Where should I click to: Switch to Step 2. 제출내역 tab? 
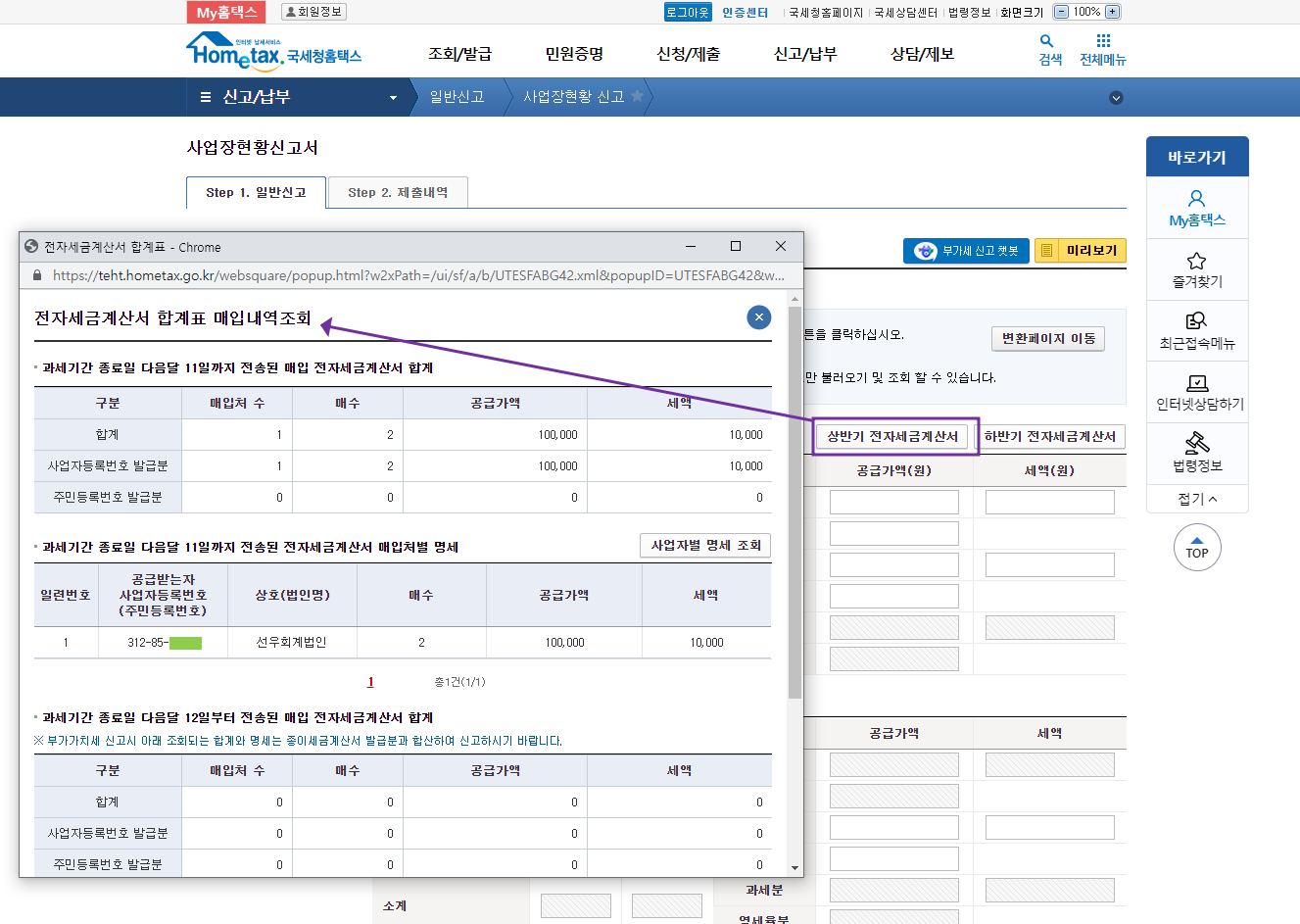pos(398,193)
